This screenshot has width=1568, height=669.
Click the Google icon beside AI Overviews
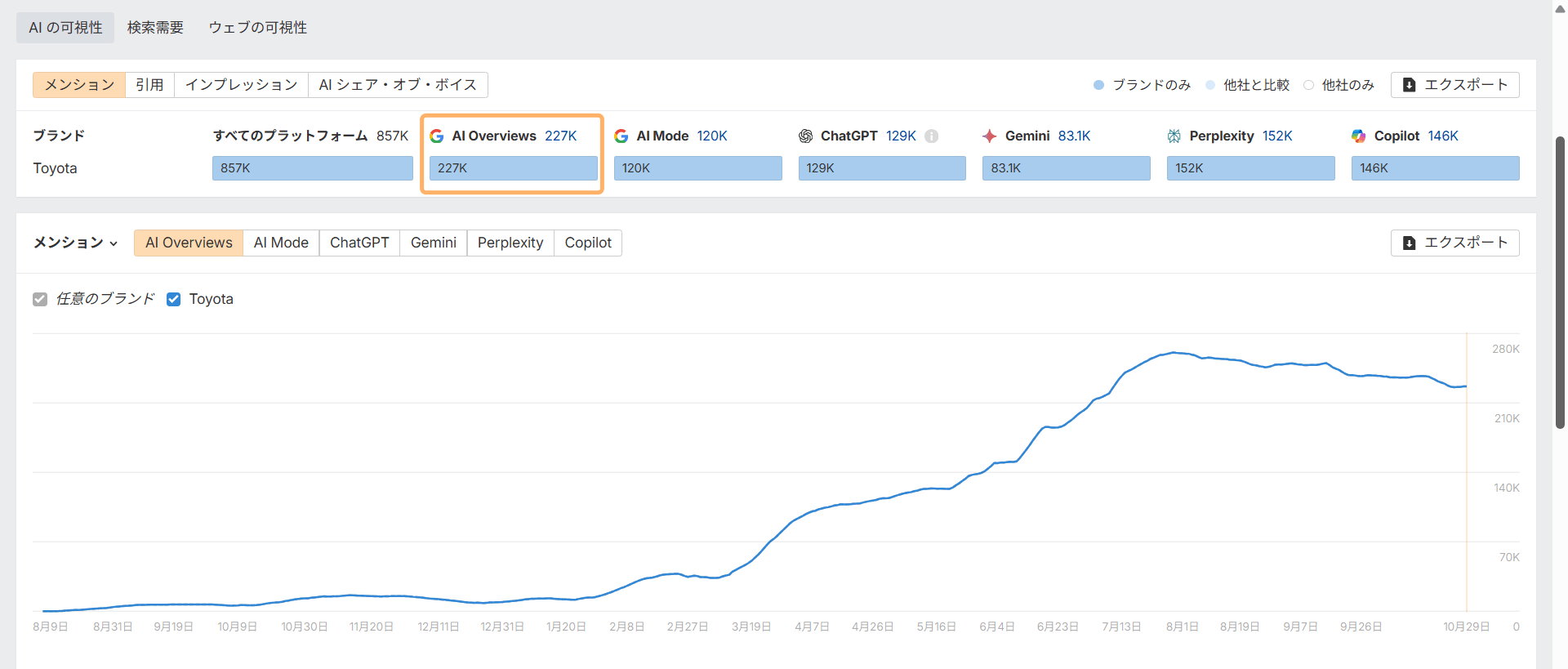pos(437,136)
